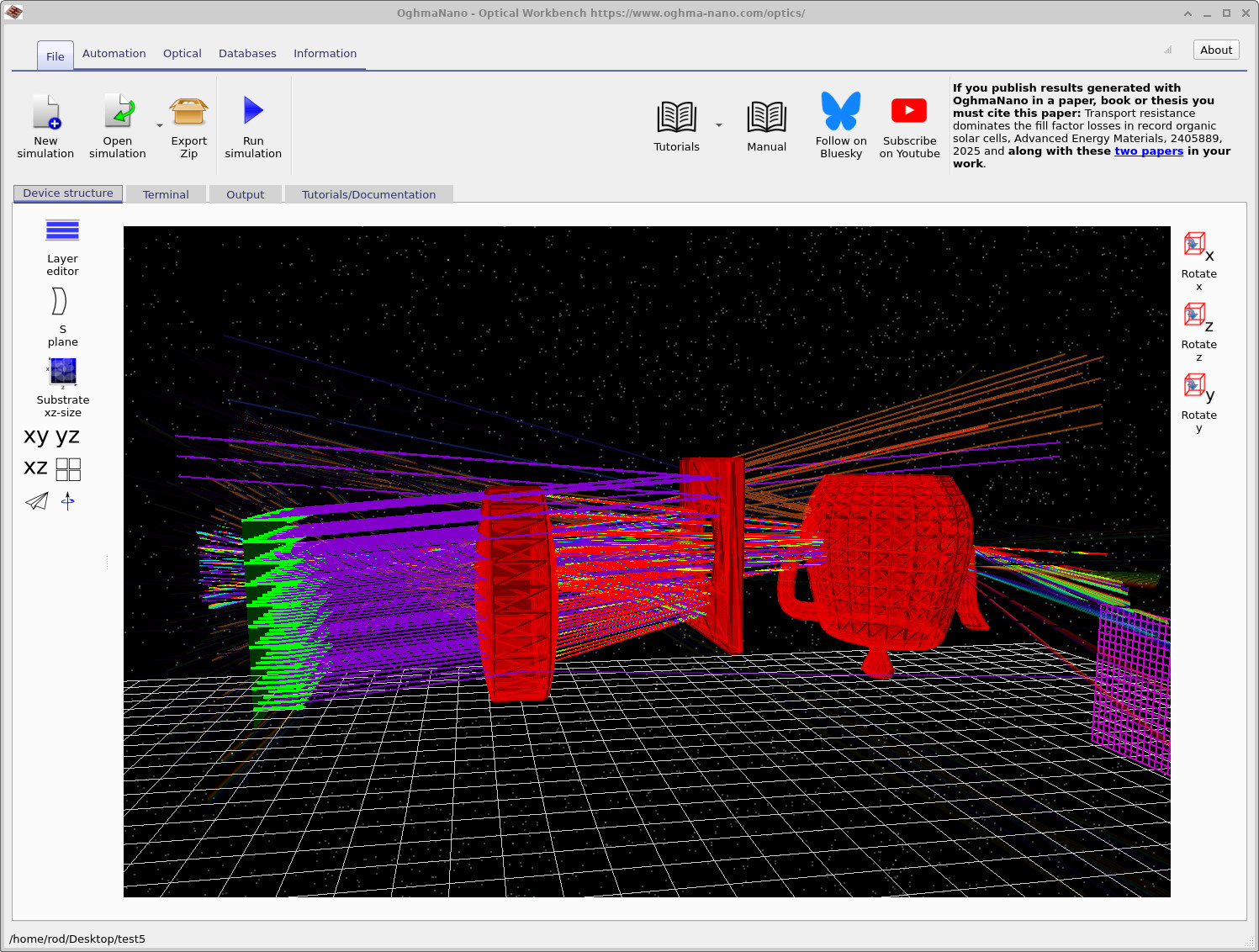Select the paper plane navigation icon
Image resolution: width=1259 pixels, height=952 pixels.
pyautogui.click(x=36, y=500)
